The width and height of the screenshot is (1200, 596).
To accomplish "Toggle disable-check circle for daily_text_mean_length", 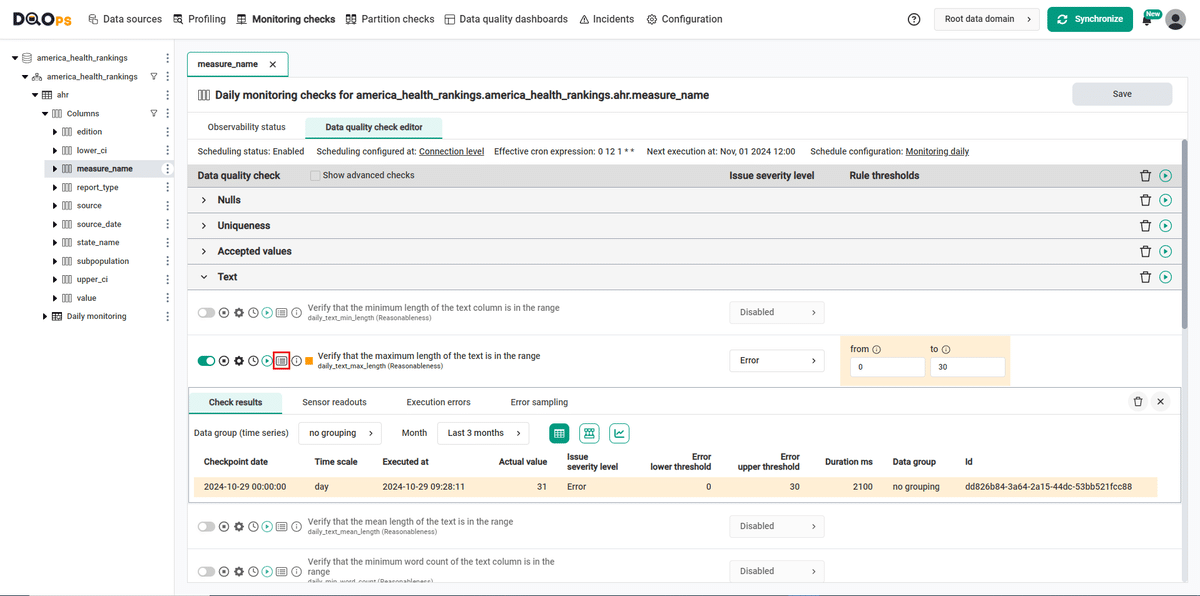I will [x=224, y=527].
